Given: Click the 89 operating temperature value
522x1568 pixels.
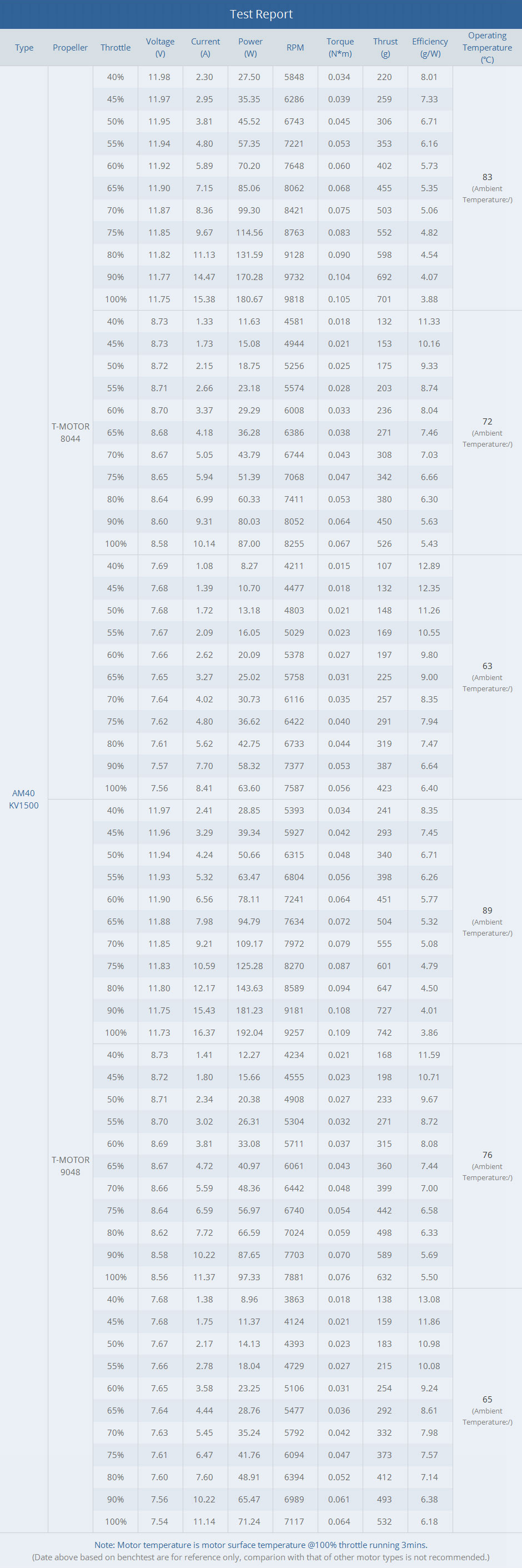Looking at the screenshot, I should point(488,911).
